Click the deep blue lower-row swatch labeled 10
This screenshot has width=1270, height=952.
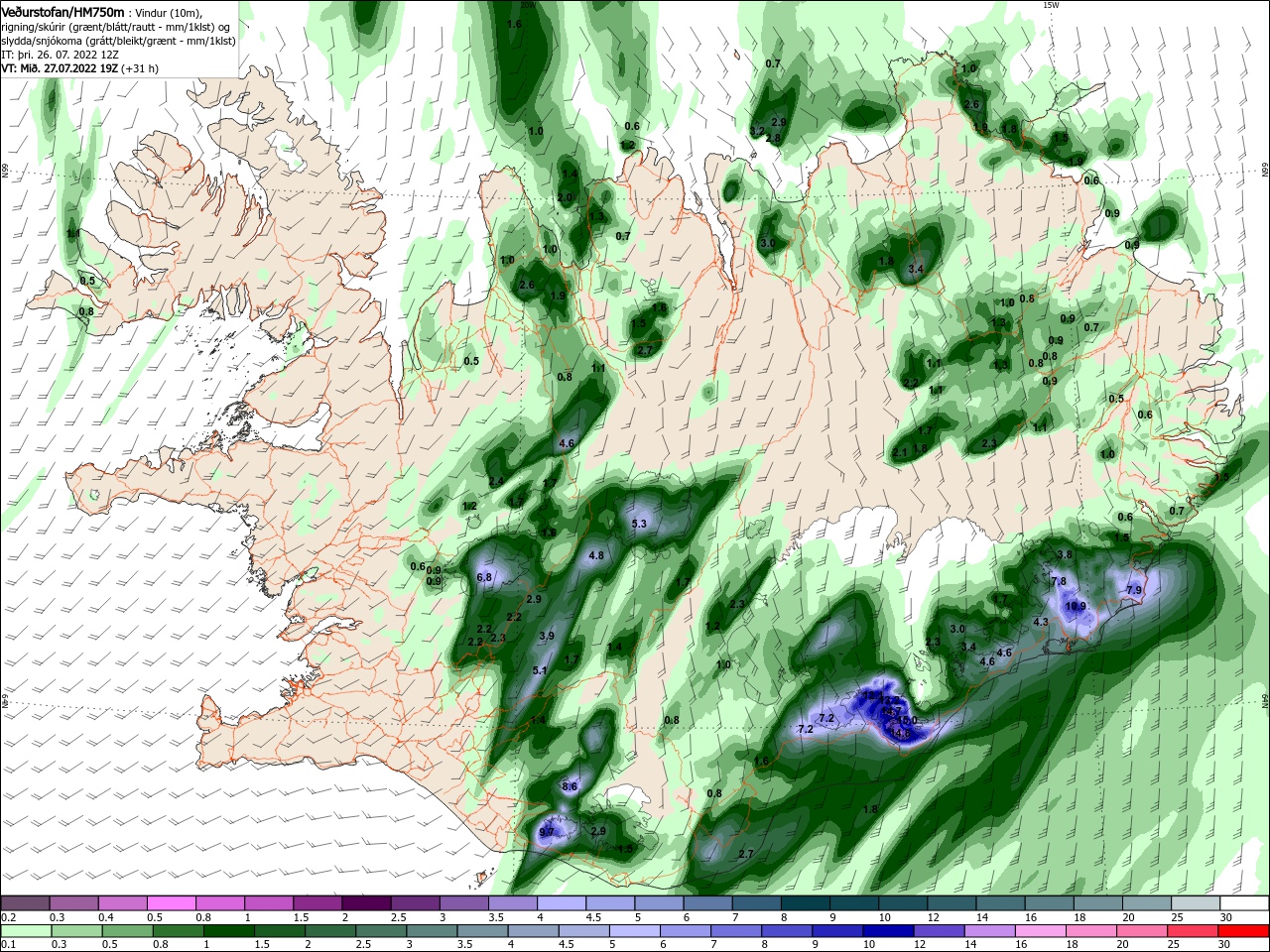pos(888,930)
